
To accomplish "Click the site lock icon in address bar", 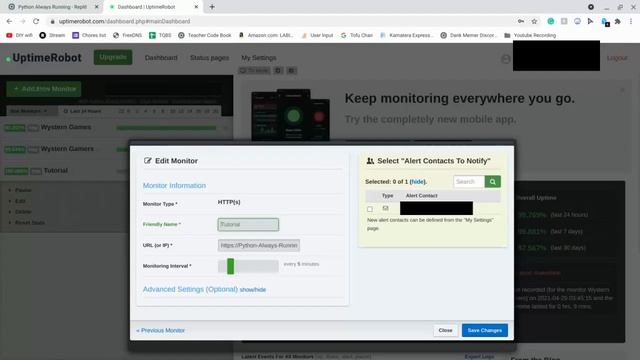I will [52, 21].
